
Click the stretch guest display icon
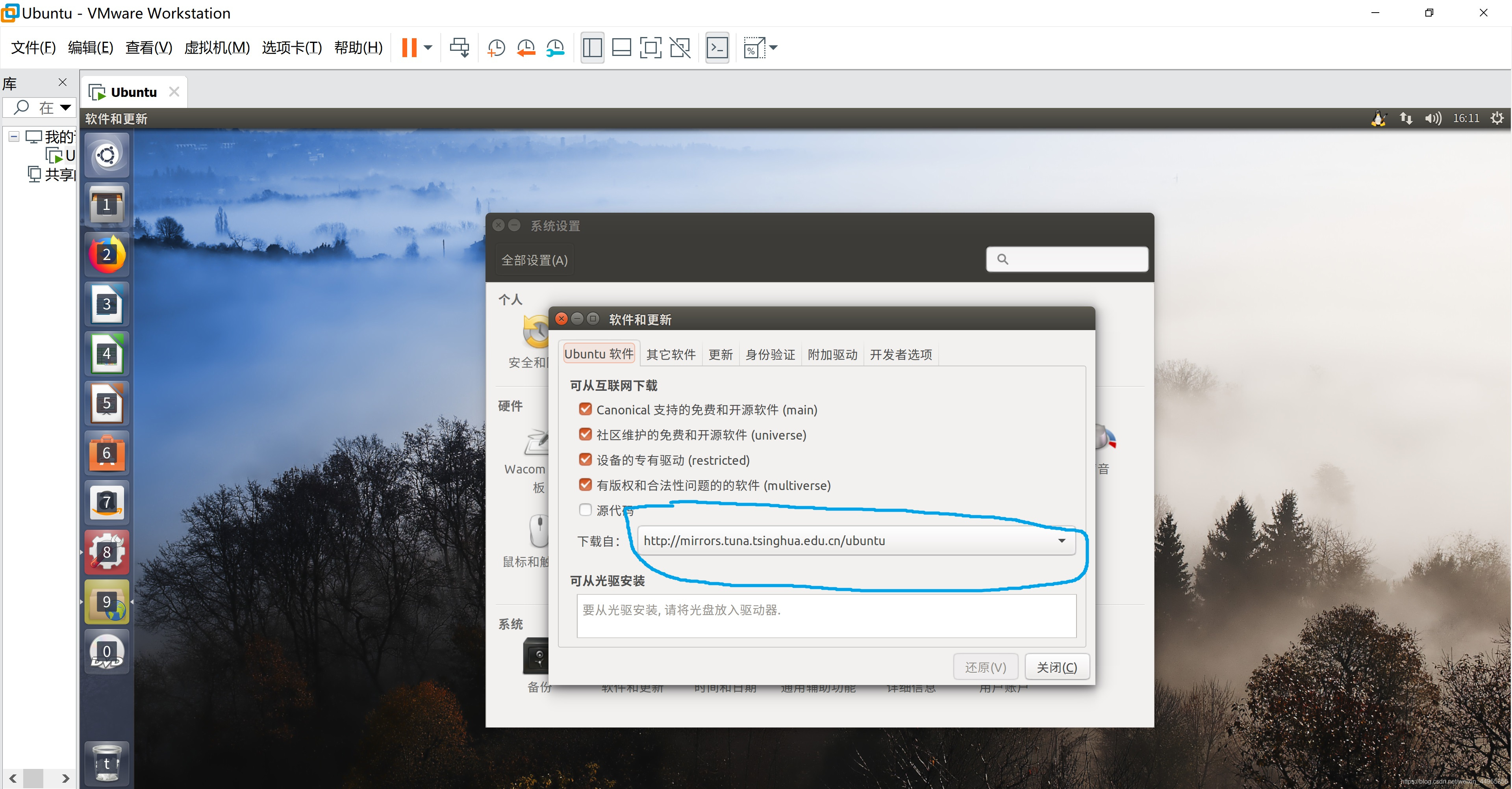tap(754, 48)
